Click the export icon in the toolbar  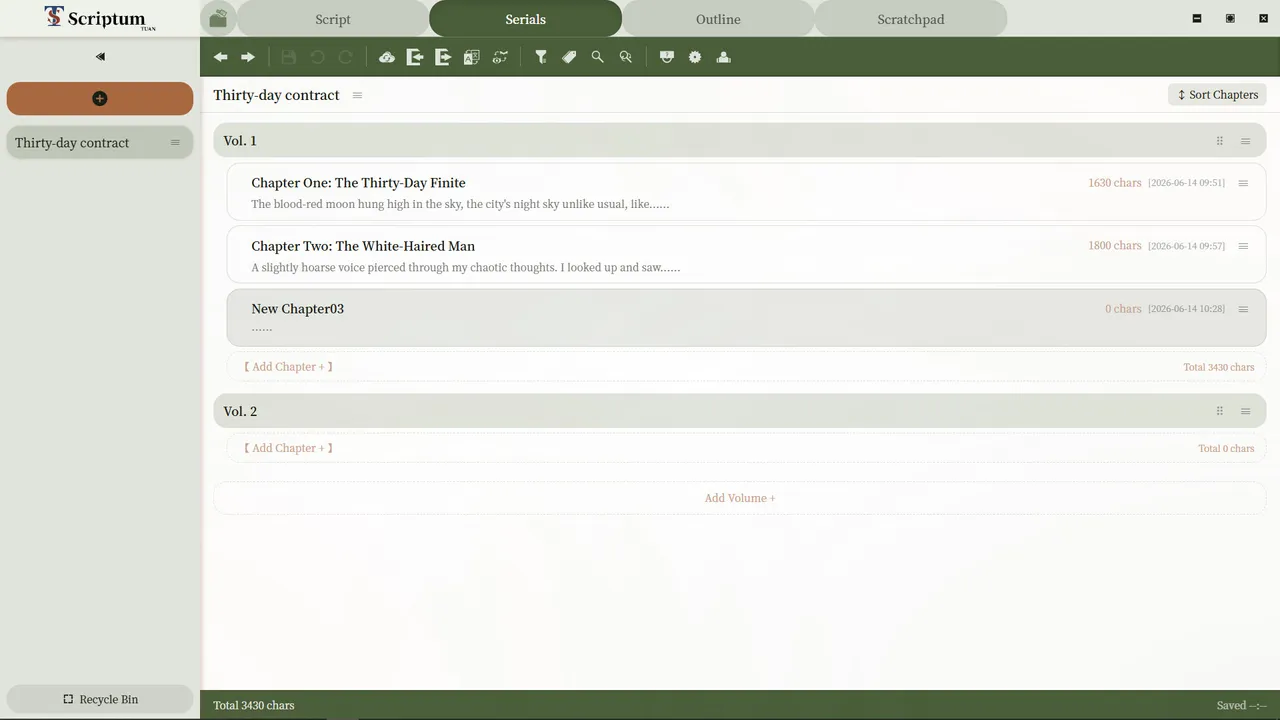tap(443, 57)
